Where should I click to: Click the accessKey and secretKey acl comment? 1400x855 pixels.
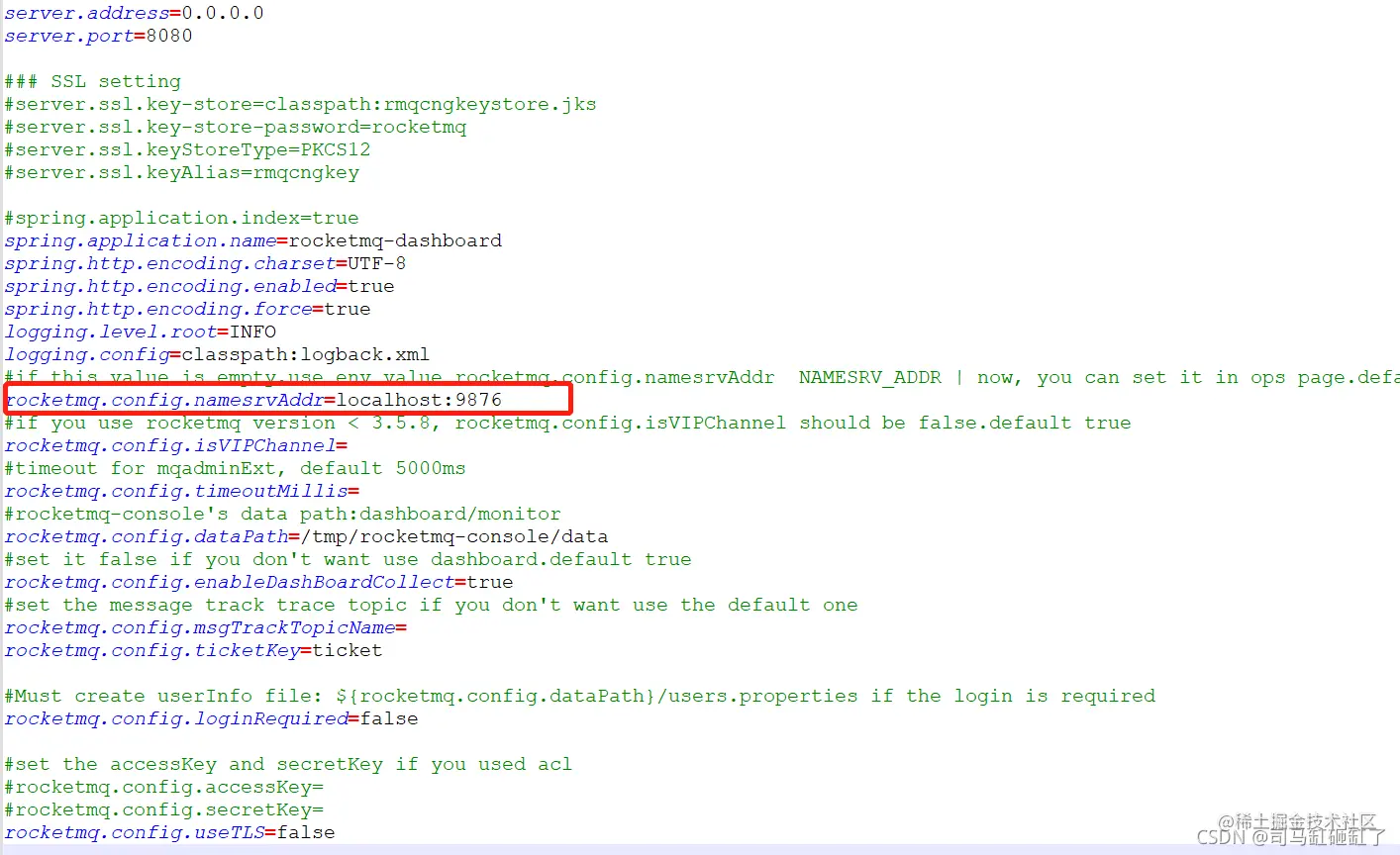coord(288,764)
